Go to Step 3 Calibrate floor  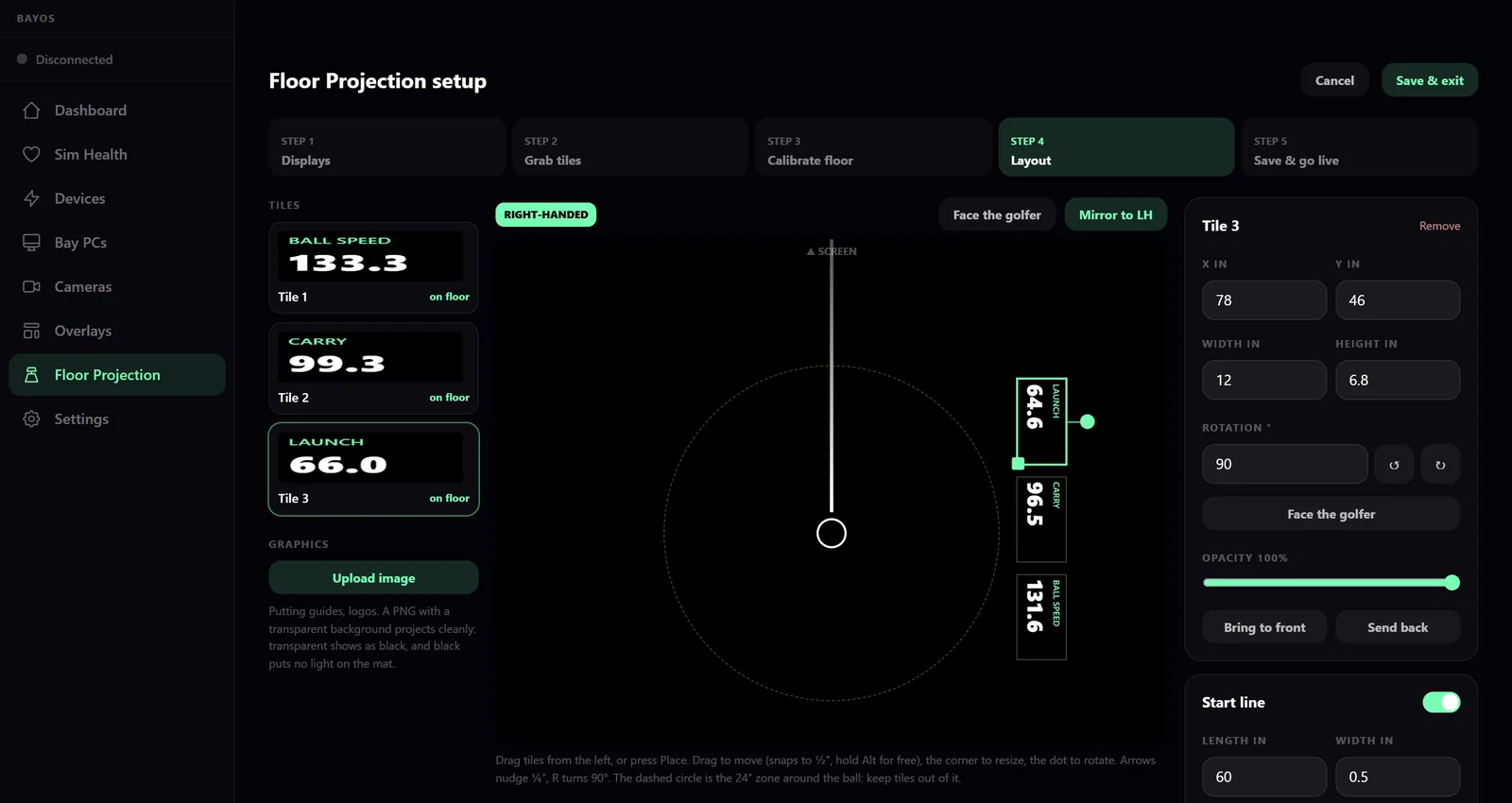873,147
